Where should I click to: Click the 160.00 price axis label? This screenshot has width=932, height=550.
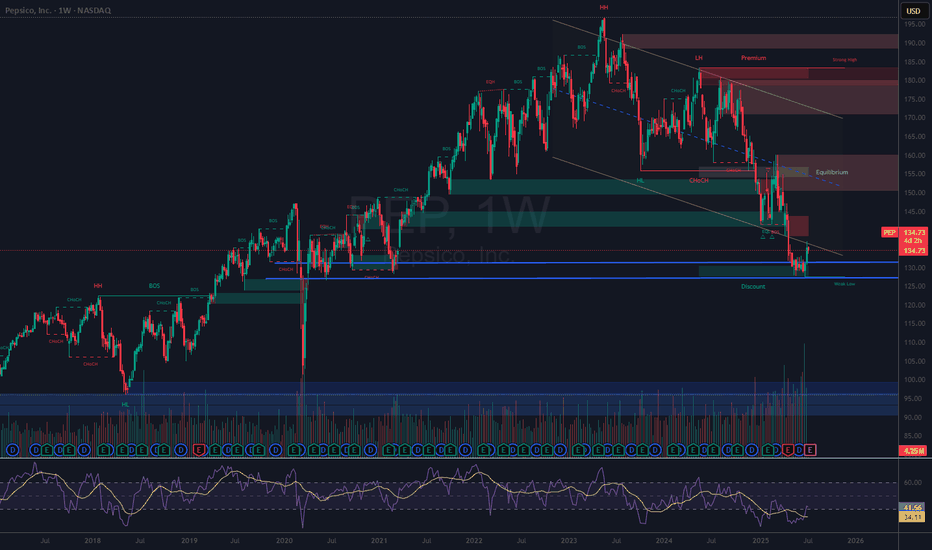tap(914, 155)
